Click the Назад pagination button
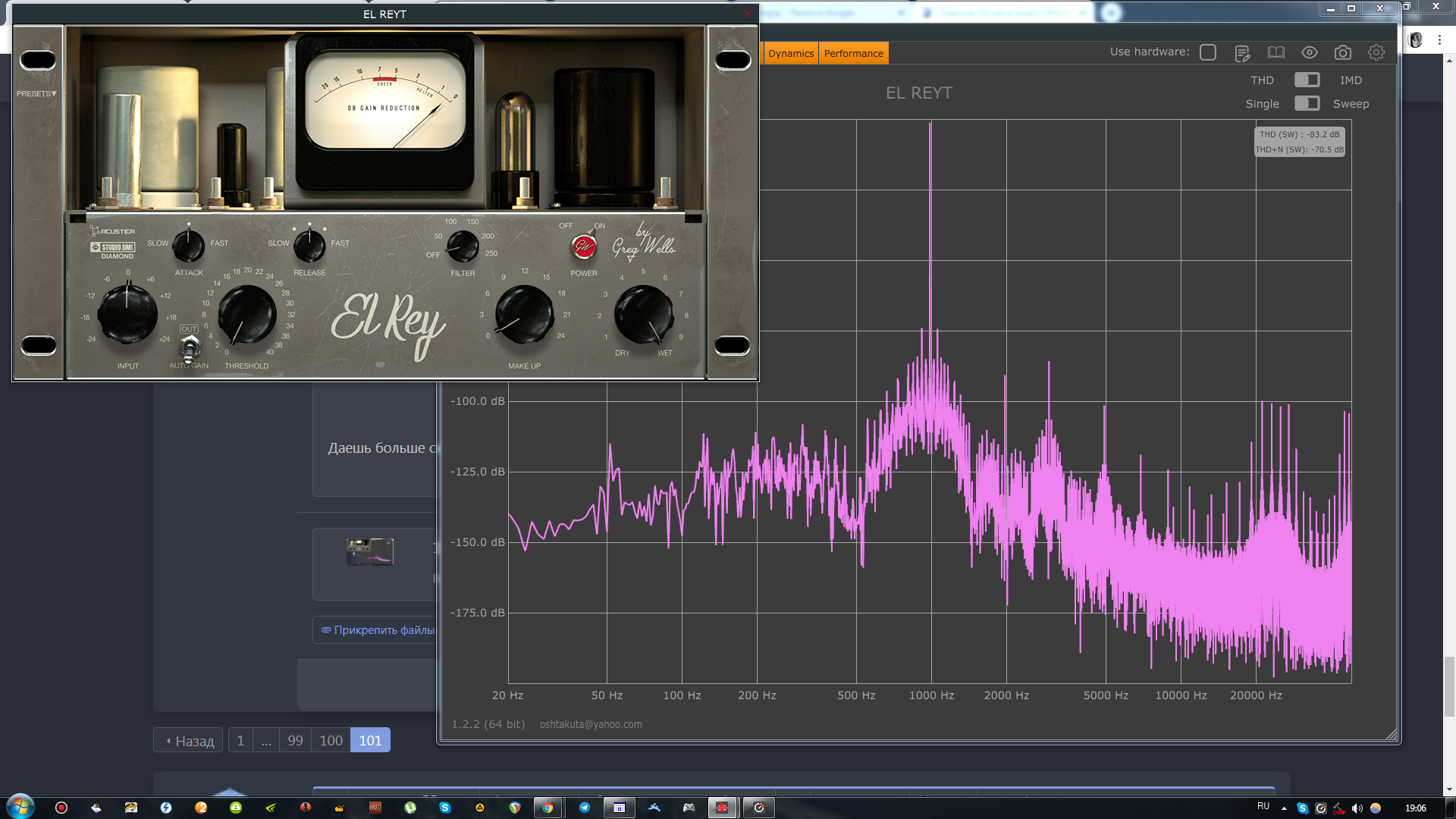Viewport: 1456px width, 819px height. 189,740
